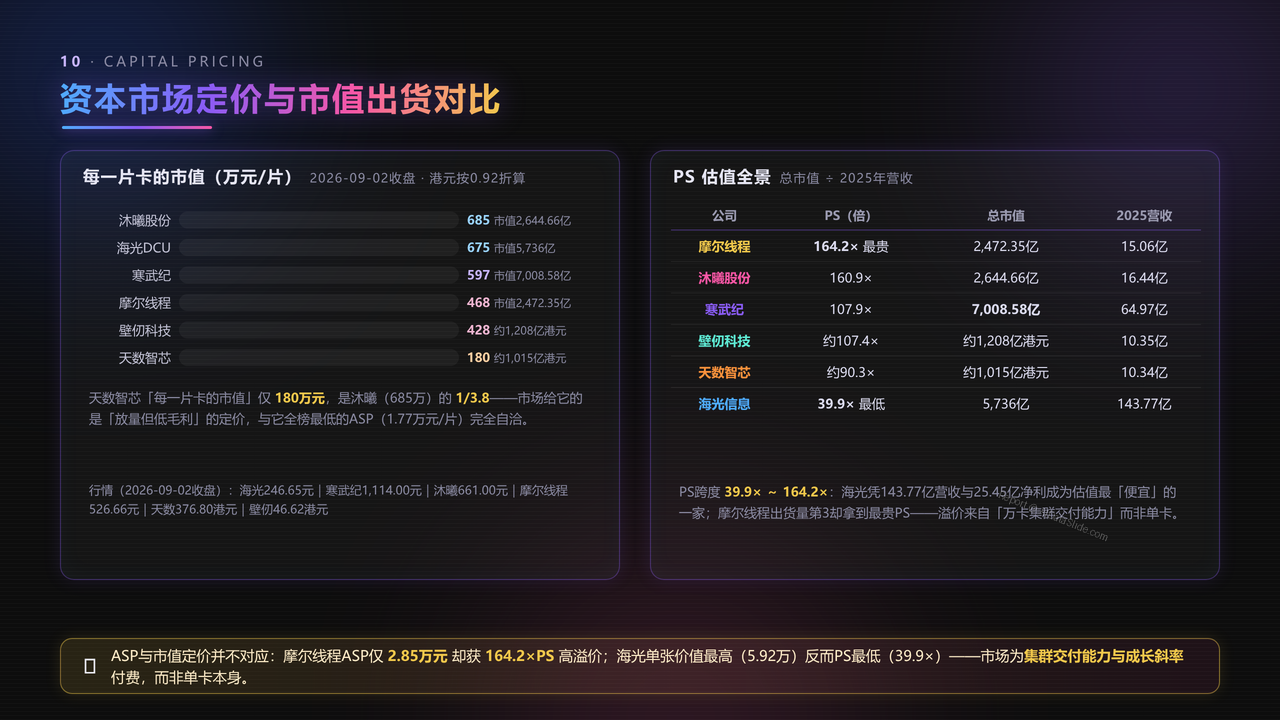Click the value 597 beside the 寒武纪 bar

tap(478, 275)
